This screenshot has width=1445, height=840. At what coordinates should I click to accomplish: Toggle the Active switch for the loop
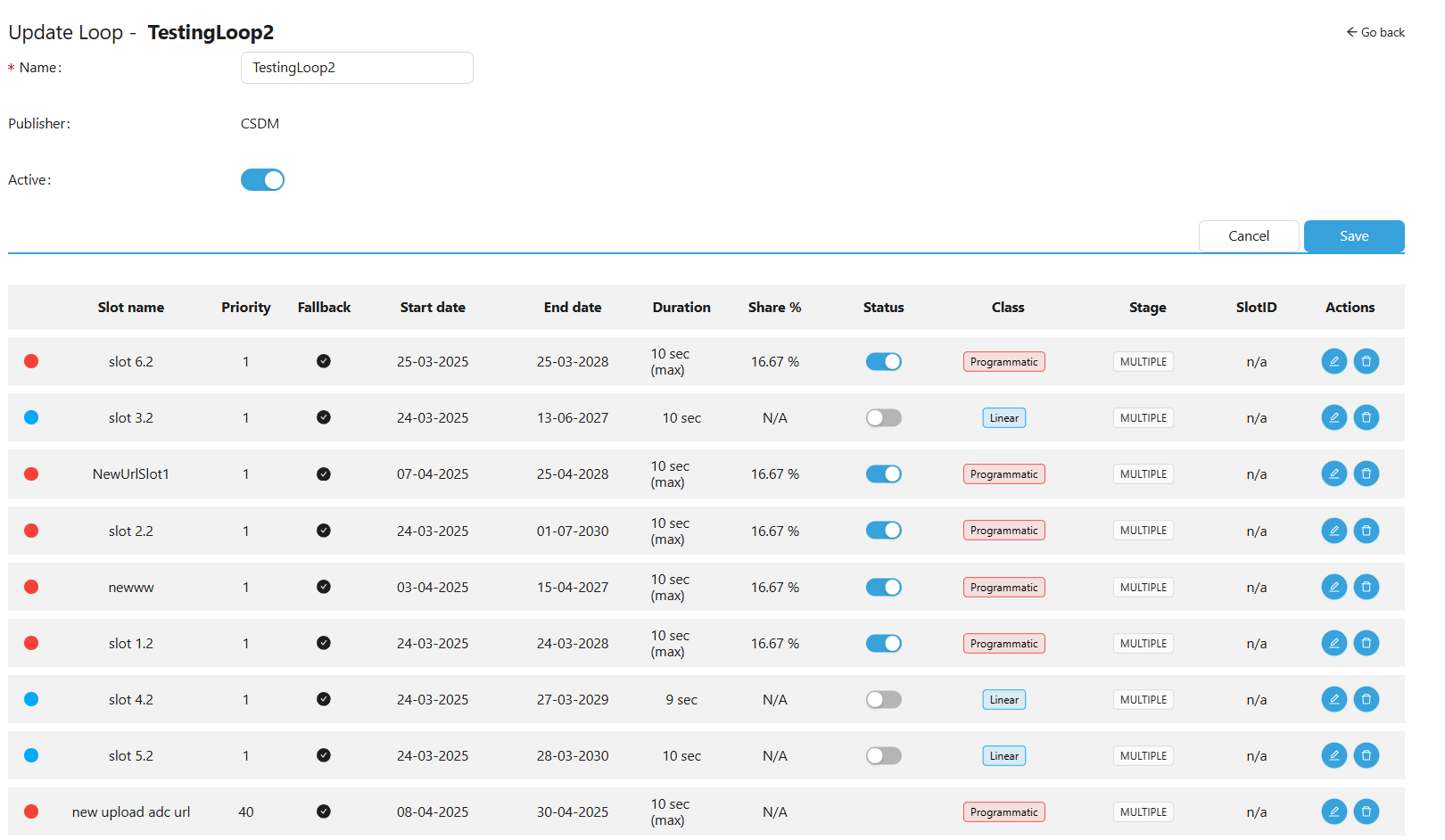click(x=262, y=180)
